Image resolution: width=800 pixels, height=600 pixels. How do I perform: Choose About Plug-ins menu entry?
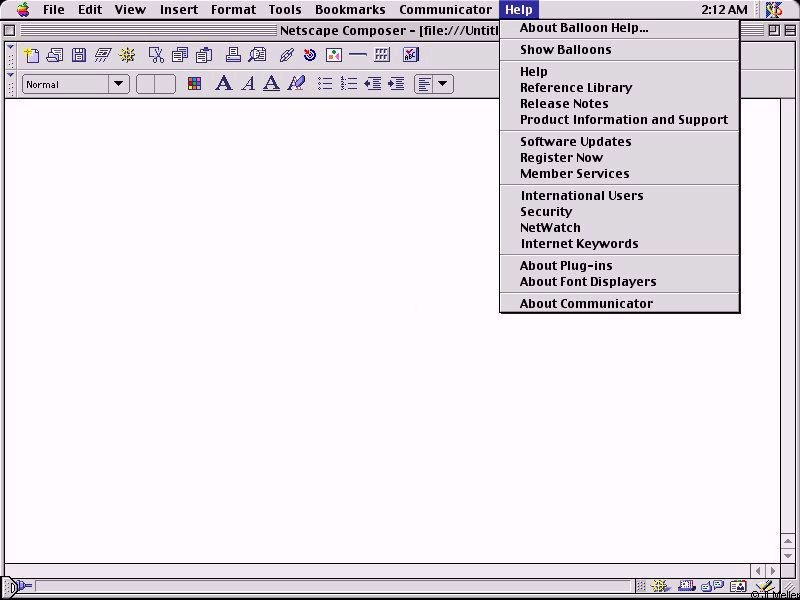[x=619, y=266]
